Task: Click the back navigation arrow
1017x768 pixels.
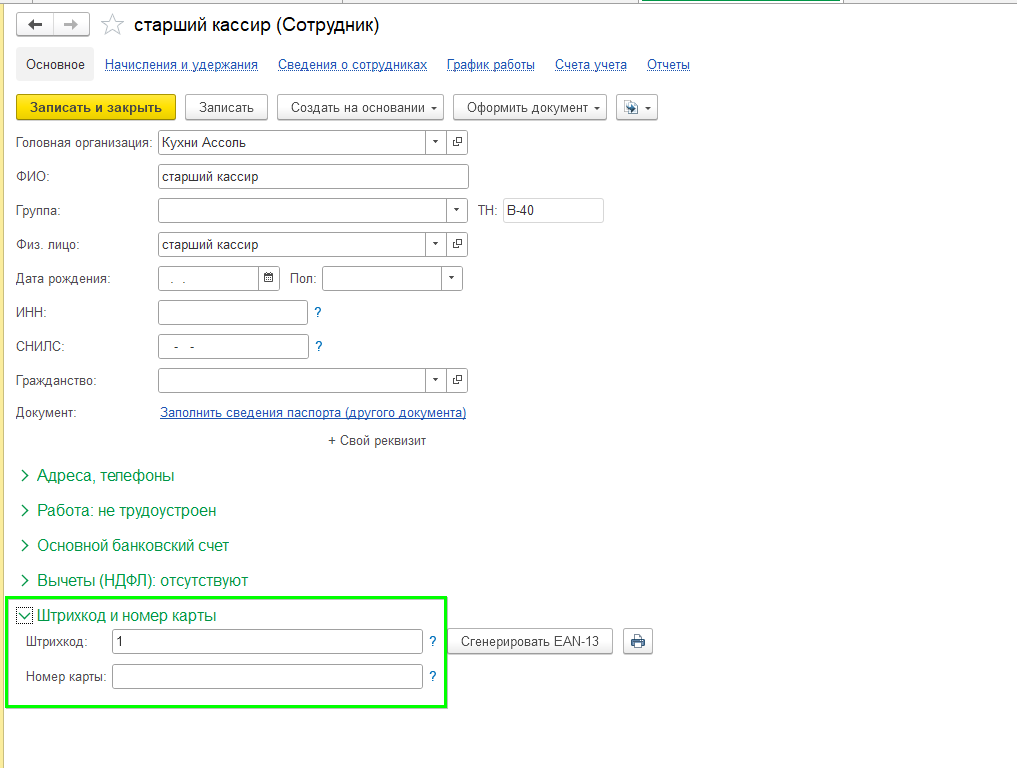Action: [35, 25]
